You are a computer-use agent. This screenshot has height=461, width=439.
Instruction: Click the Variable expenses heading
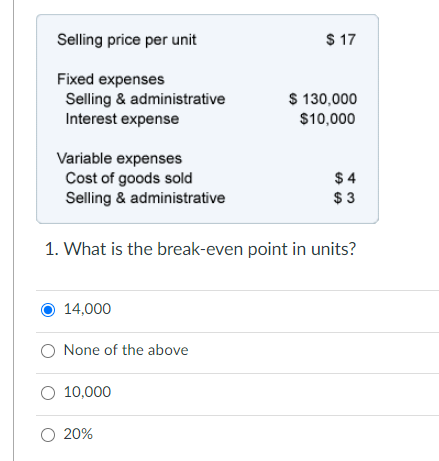click(x=119, y=158)
